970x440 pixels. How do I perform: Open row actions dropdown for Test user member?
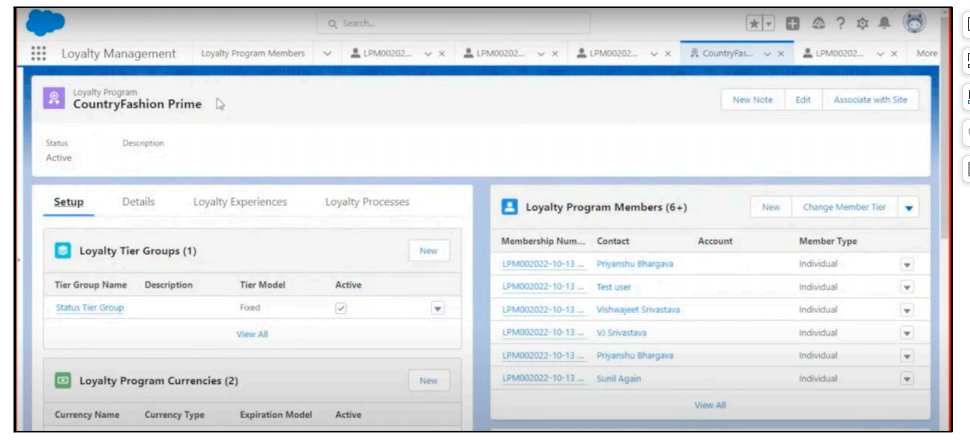tap(907, 287)
